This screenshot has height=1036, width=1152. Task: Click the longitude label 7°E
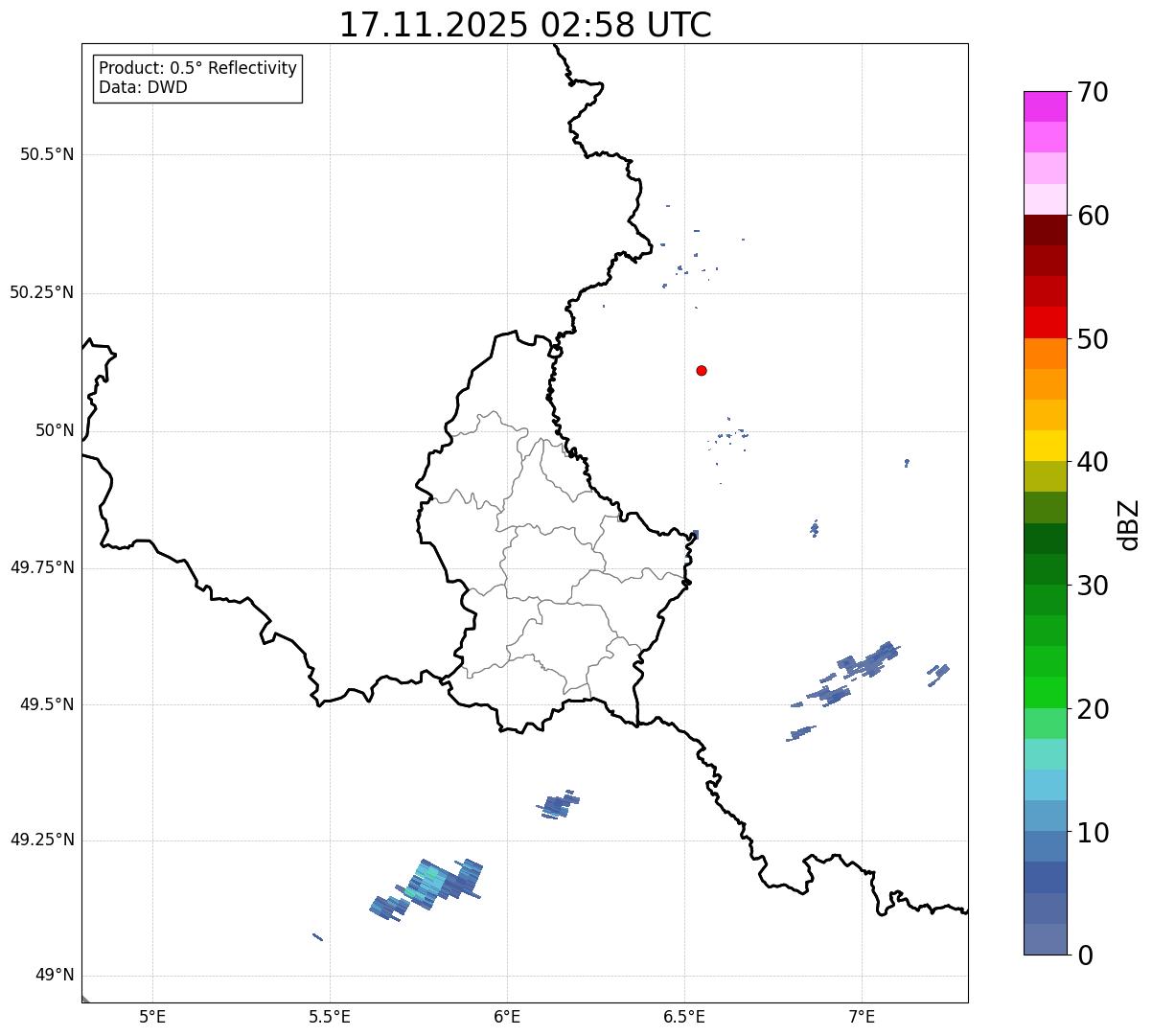pyautogui.click(x=862, y=1016)
